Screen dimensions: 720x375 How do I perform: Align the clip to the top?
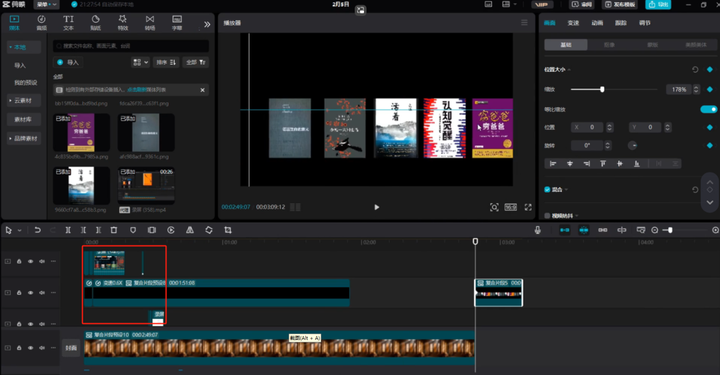603,164
